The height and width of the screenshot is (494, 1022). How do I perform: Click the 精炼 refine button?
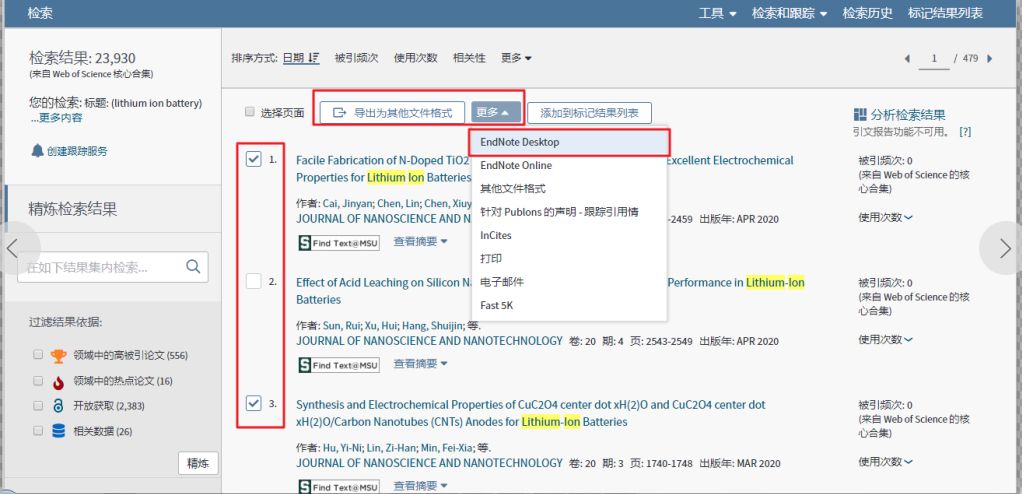198,463
